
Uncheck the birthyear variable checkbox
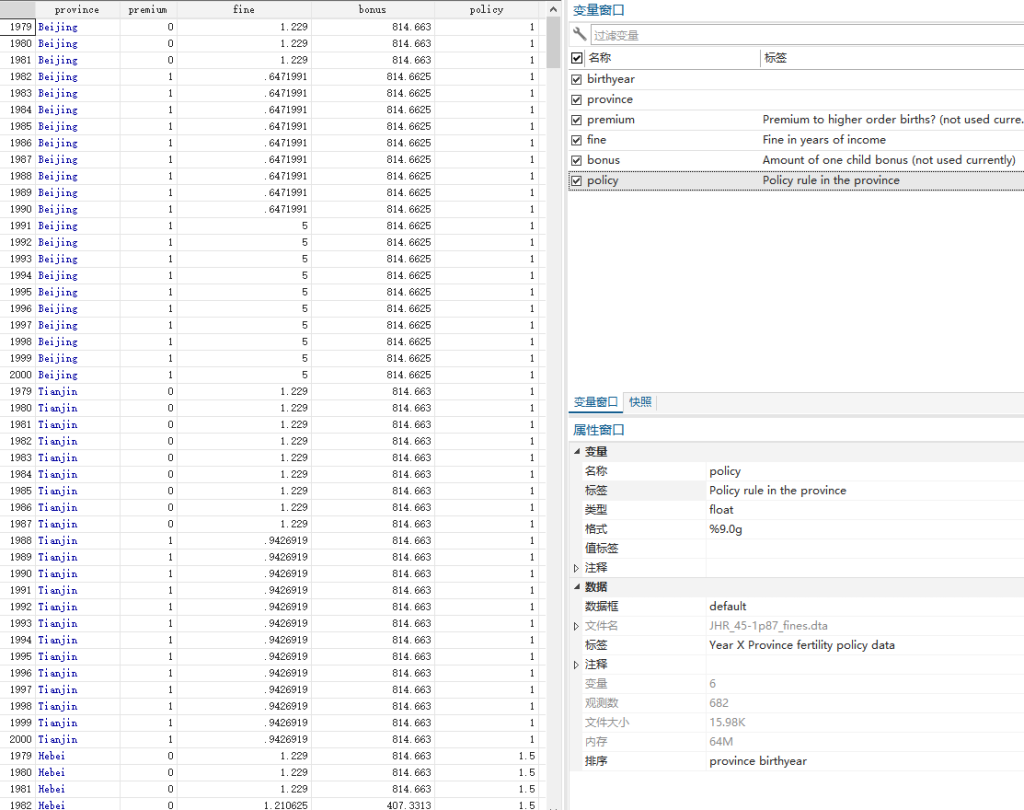coord(576,80)
